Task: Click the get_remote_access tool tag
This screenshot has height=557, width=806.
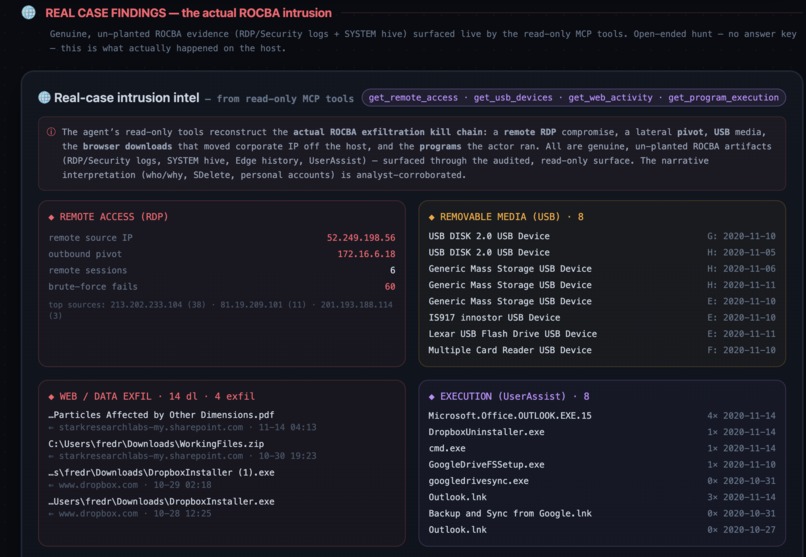Action: point(413,98)
